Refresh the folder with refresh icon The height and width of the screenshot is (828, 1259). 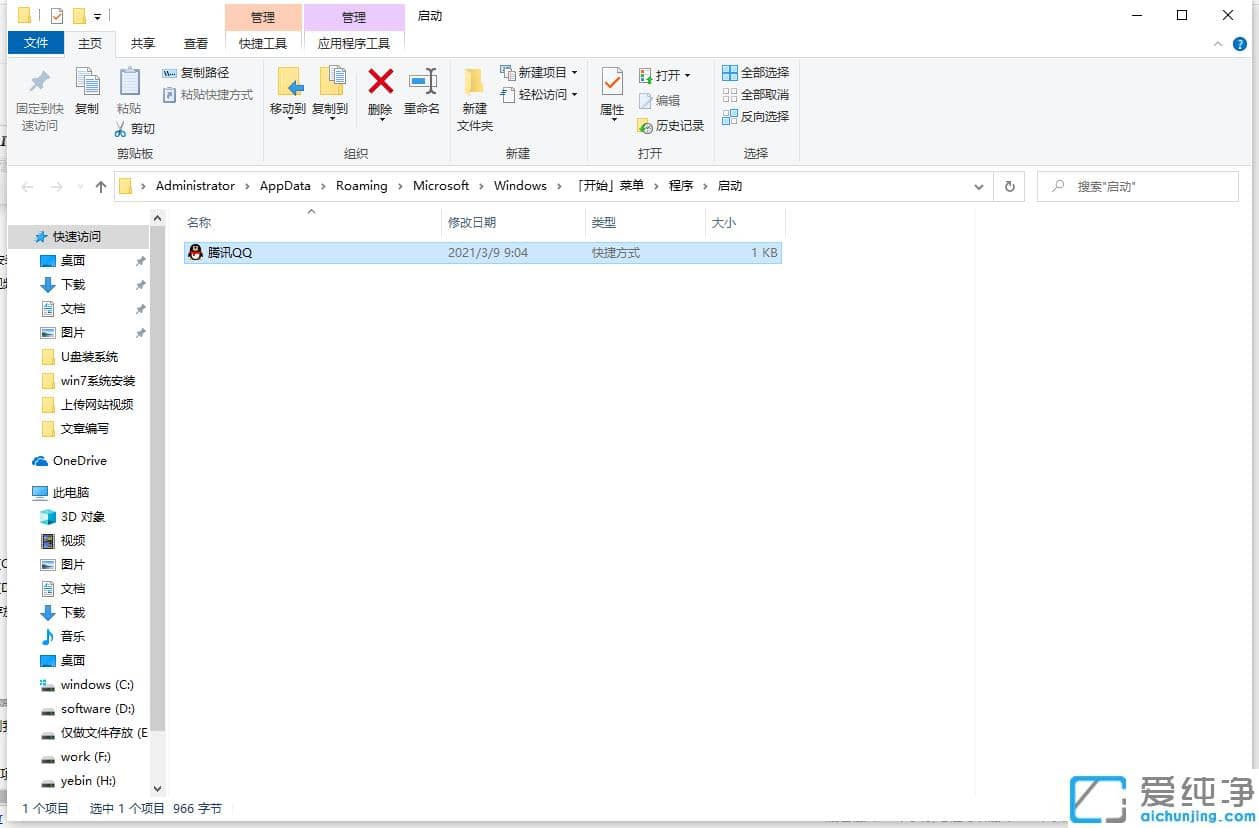coord(1008,186)
